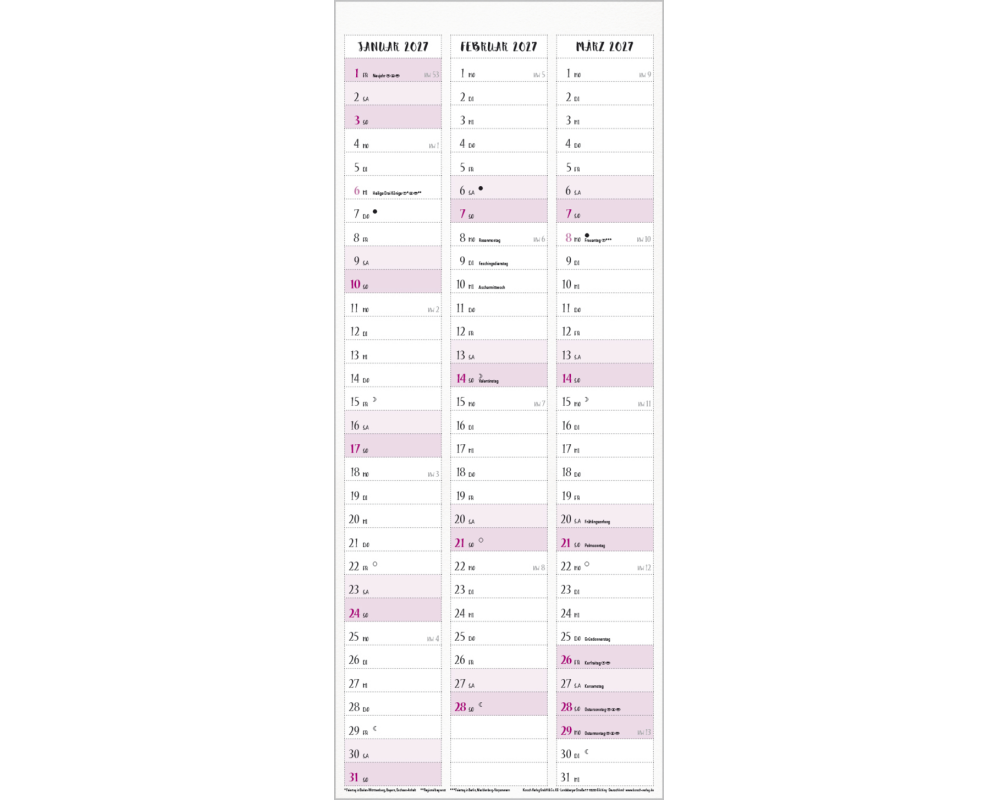Click the KW 5 week number in February

coord(538,74)
